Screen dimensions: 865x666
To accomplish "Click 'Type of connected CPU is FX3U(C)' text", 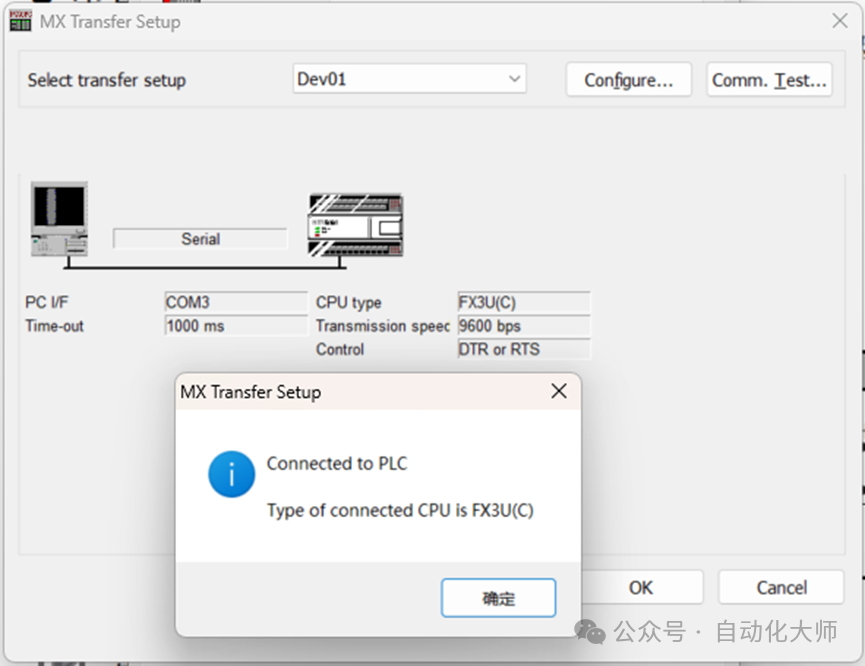I will click(x=400, y=510).
